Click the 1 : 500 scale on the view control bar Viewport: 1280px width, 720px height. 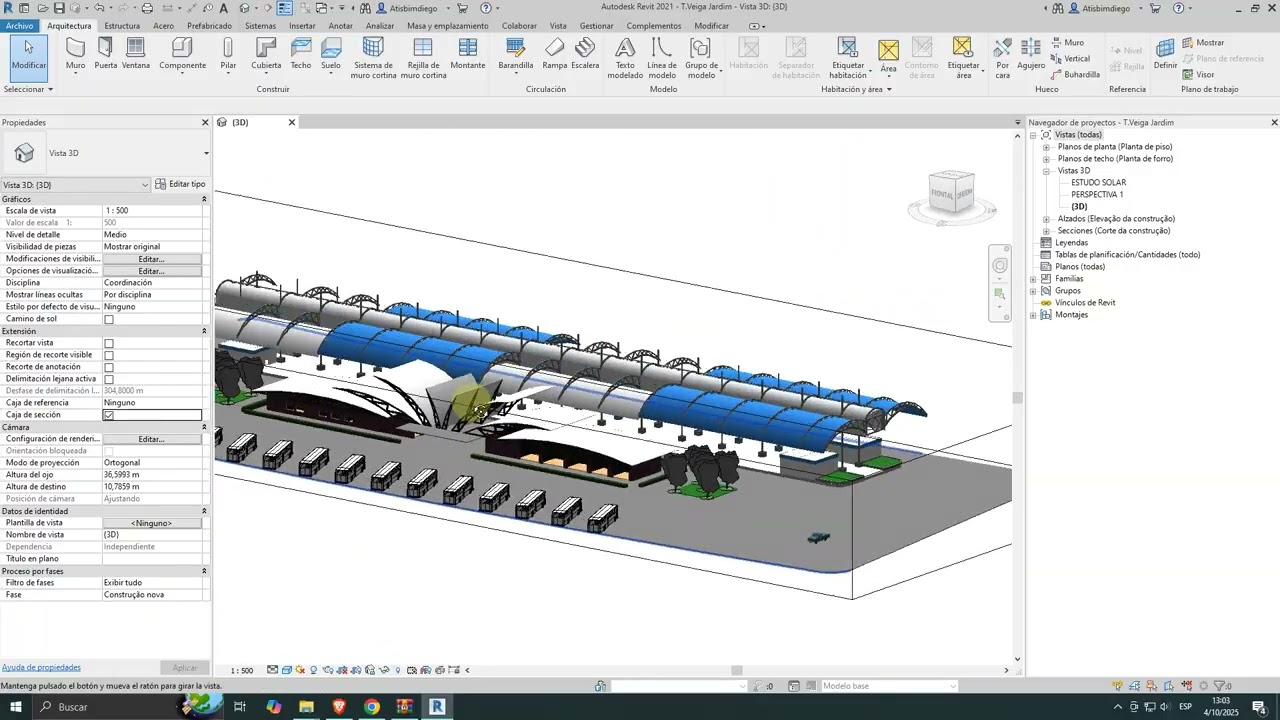[x=242, y=670]
